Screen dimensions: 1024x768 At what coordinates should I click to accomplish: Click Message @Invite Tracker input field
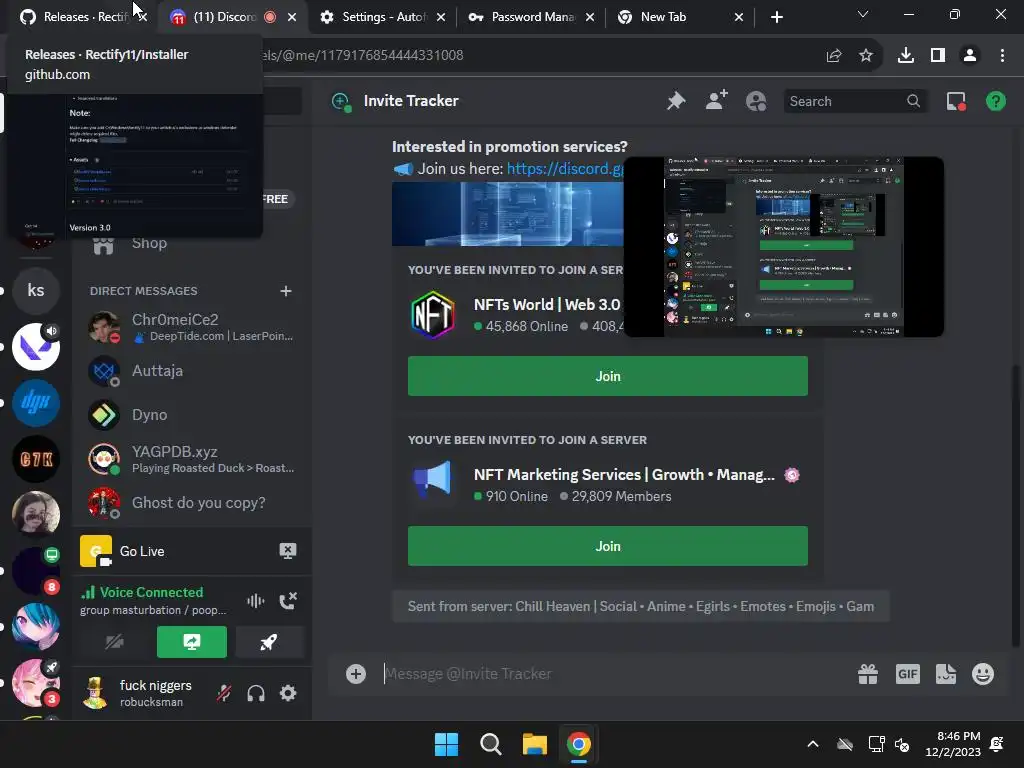tap(614, 673)
